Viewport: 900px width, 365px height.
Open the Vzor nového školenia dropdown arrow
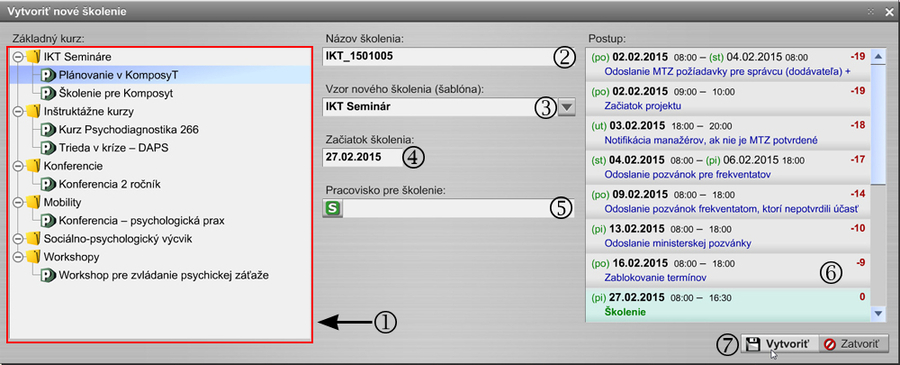coord(566,107)
